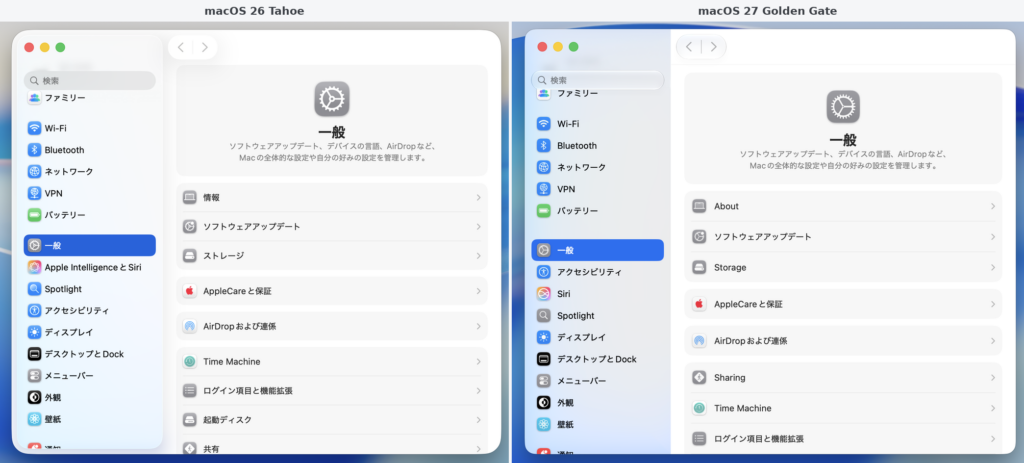Select 外観 icon in Tahoe sidebar
Viewport: 1024px width, 463px height.
coord(35,397)
